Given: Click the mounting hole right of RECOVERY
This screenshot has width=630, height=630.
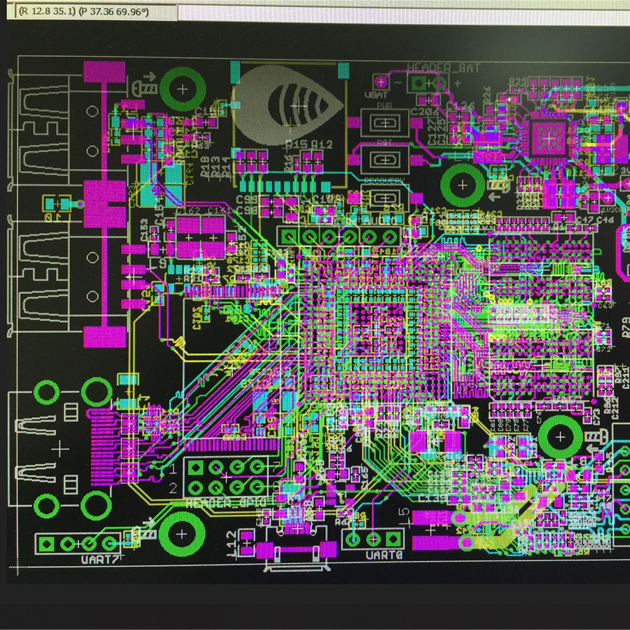Looking at the screenshot, I should [462, 184].
